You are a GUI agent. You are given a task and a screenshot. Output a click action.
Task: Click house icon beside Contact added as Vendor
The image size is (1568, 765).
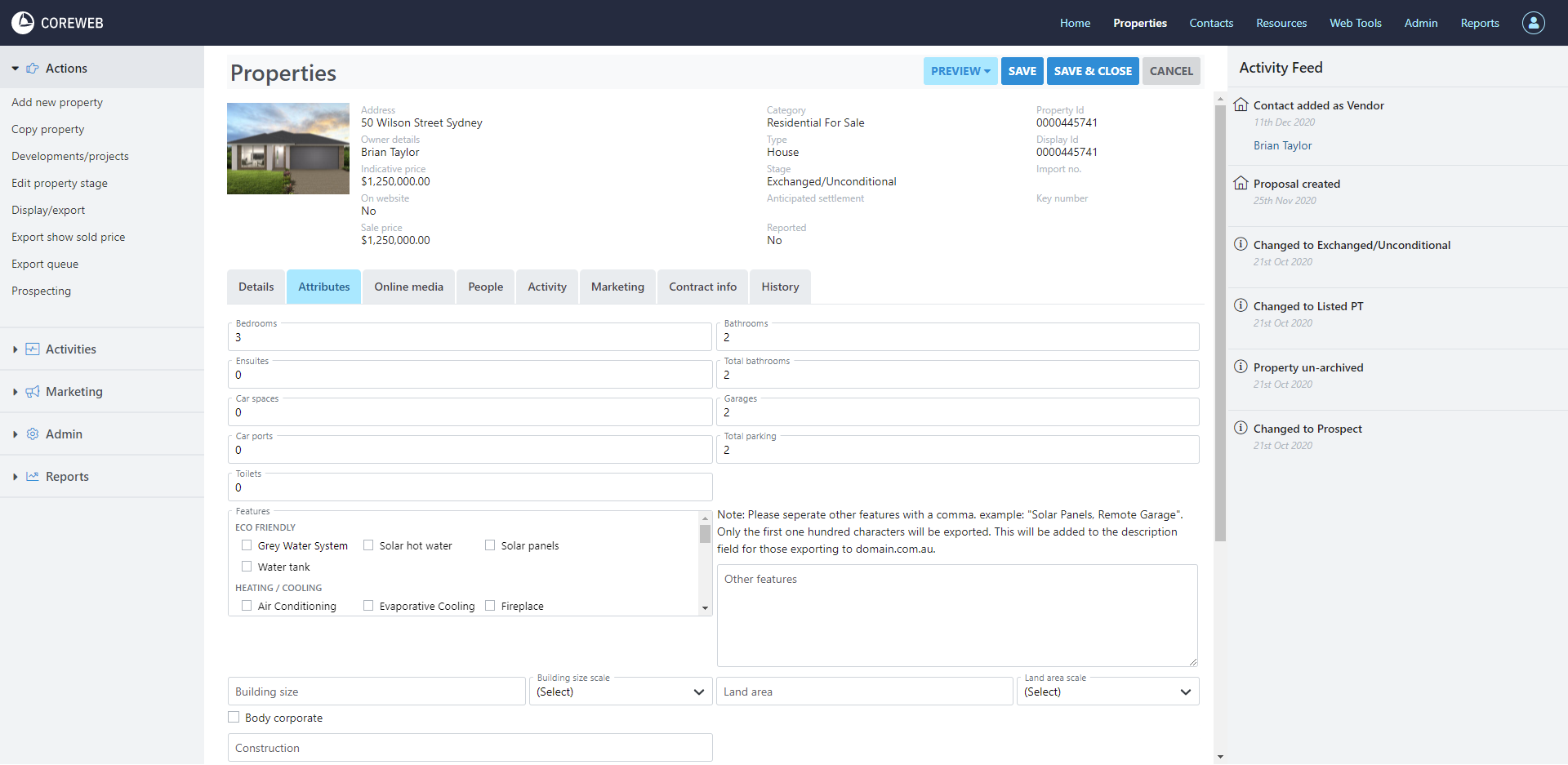click(1241, 105)
